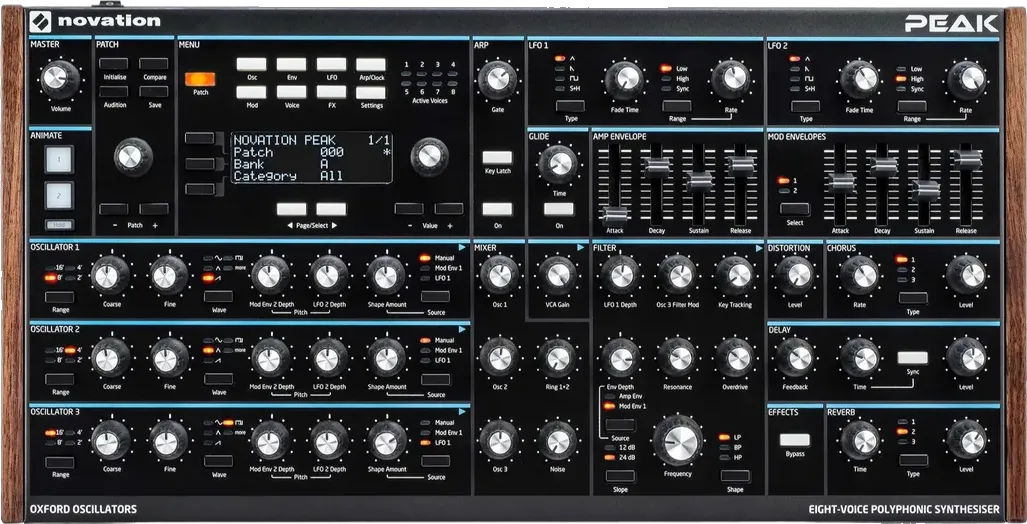1027x524 pixels.
Task: Toggle the Arp Key Latch button
Action: [x=497, y=158]
